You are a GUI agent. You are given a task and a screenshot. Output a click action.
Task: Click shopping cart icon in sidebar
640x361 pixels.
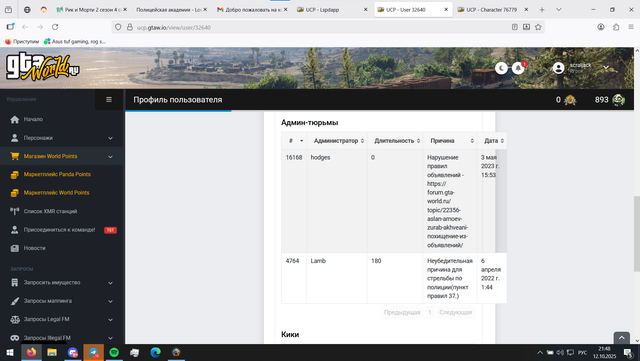click(x=15, y=156)
